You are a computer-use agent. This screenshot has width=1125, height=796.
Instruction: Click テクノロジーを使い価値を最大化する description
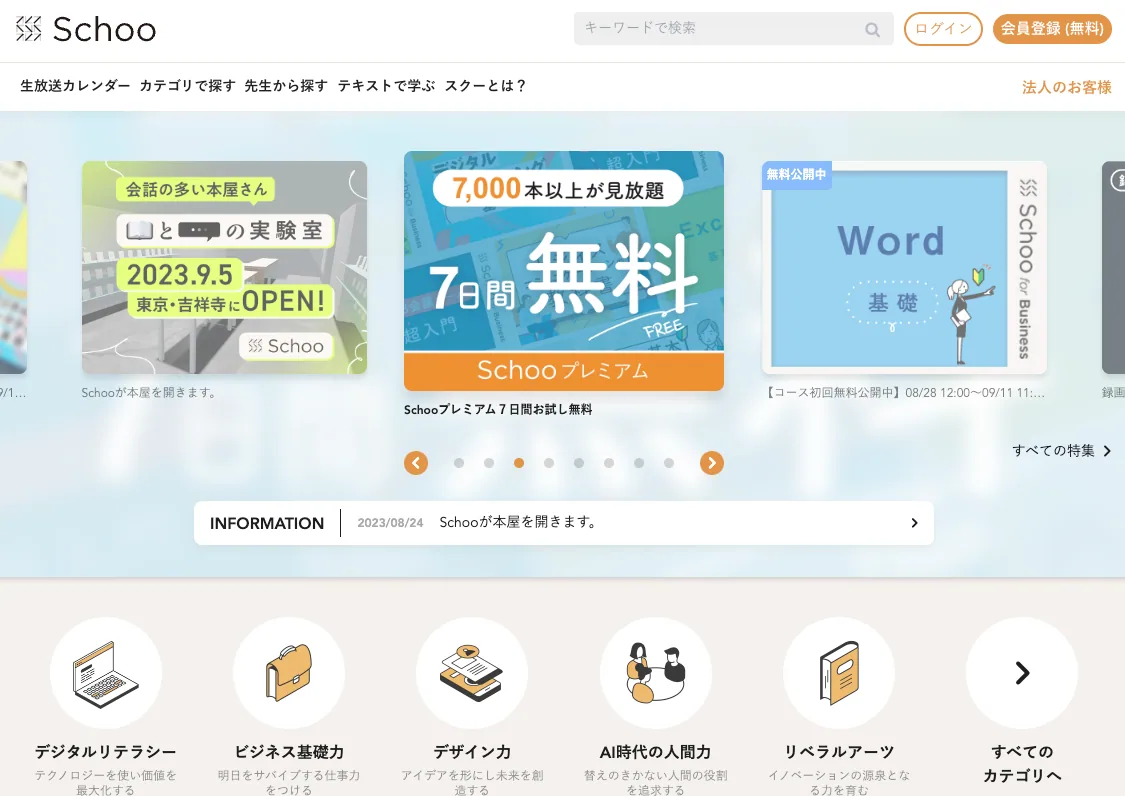[x=105, y=782]
